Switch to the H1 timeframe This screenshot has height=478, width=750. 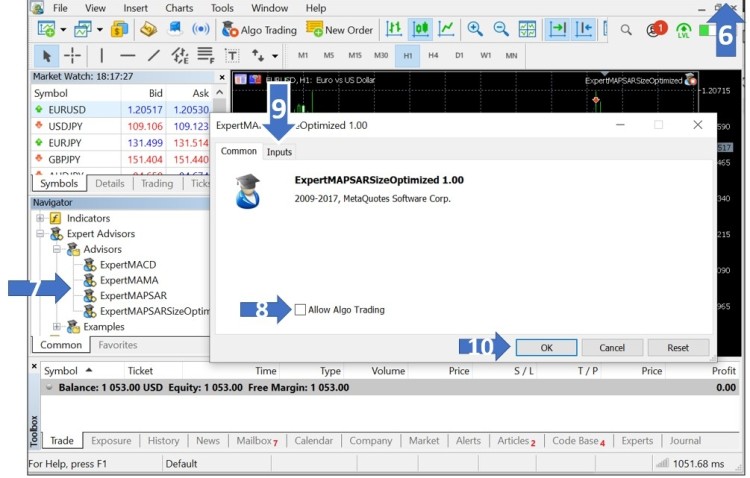407,56
